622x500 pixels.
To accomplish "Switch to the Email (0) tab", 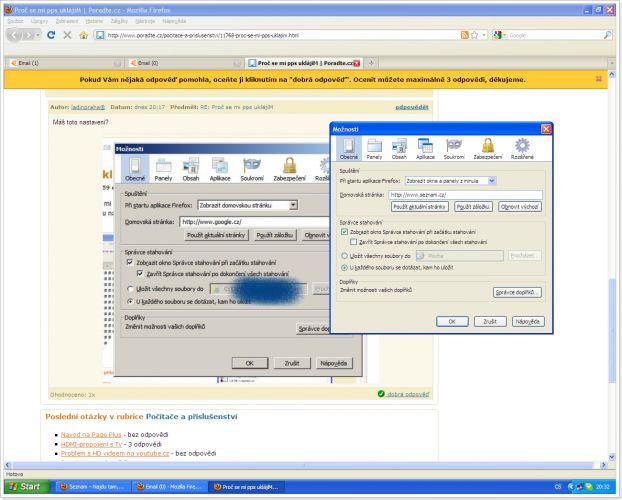I will (186, 63).
